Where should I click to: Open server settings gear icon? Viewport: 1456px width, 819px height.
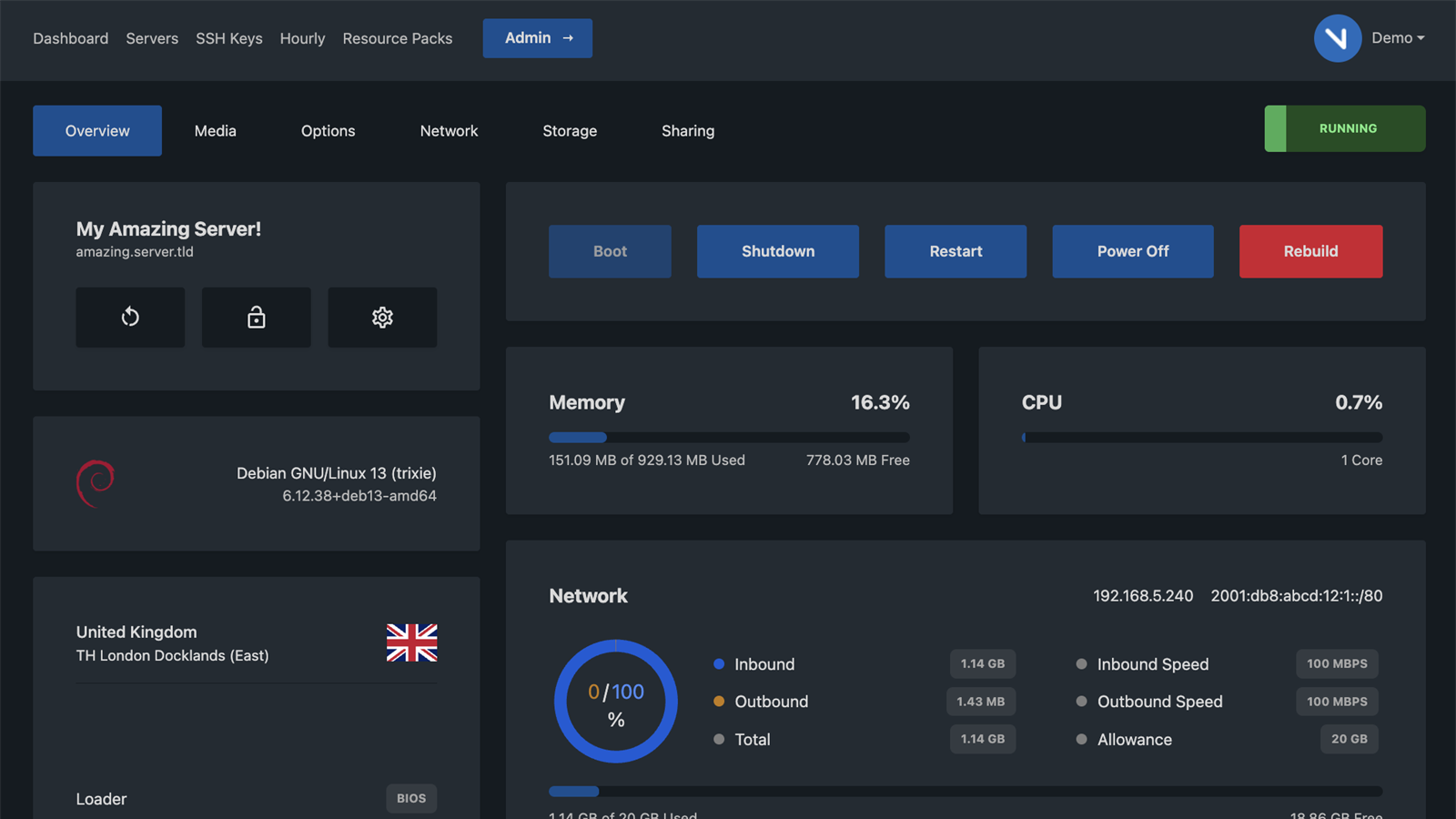(x=382, y=317)
